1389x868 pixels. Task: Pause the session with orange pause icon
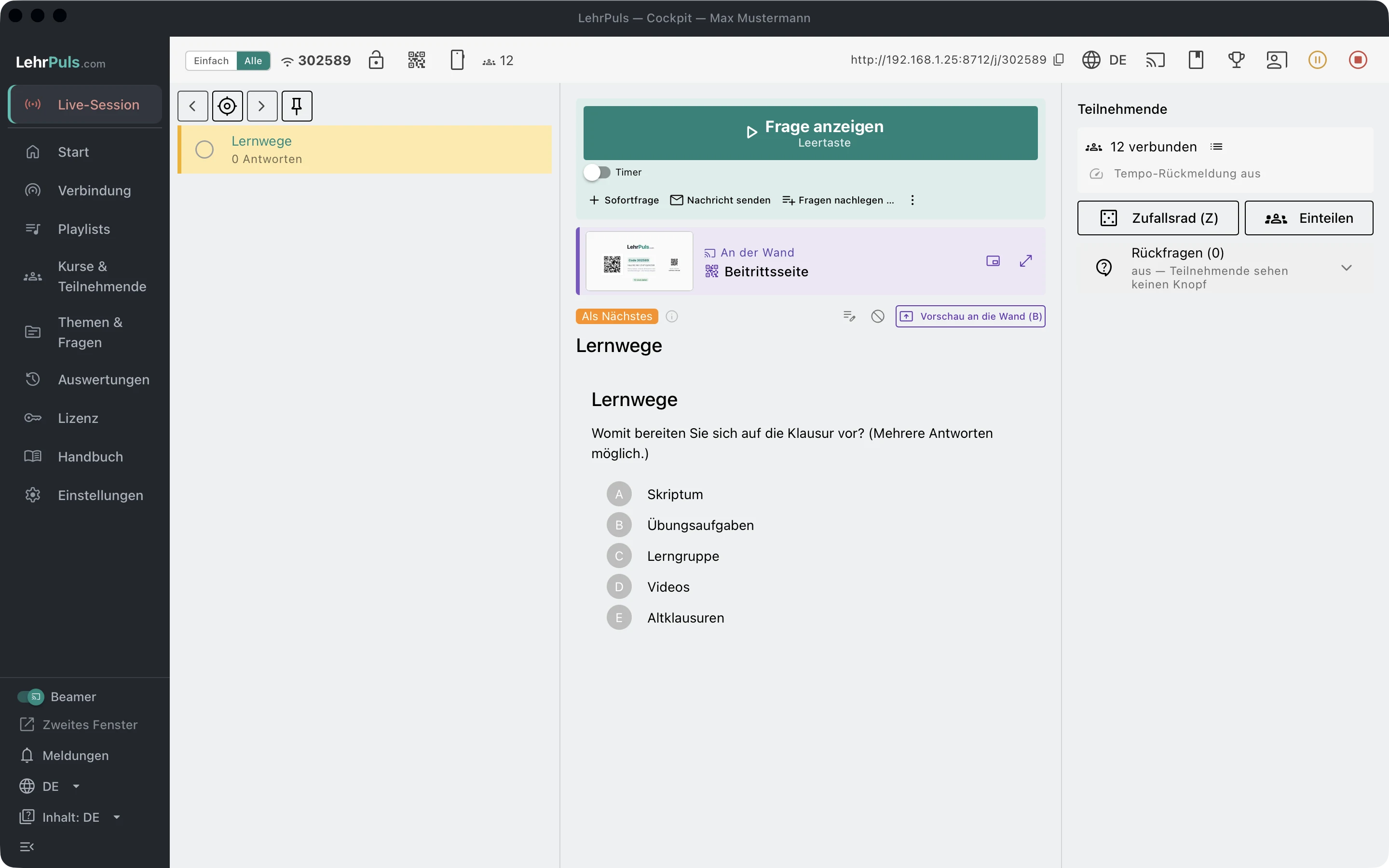pyautogui.click(x=1317, y=60)
